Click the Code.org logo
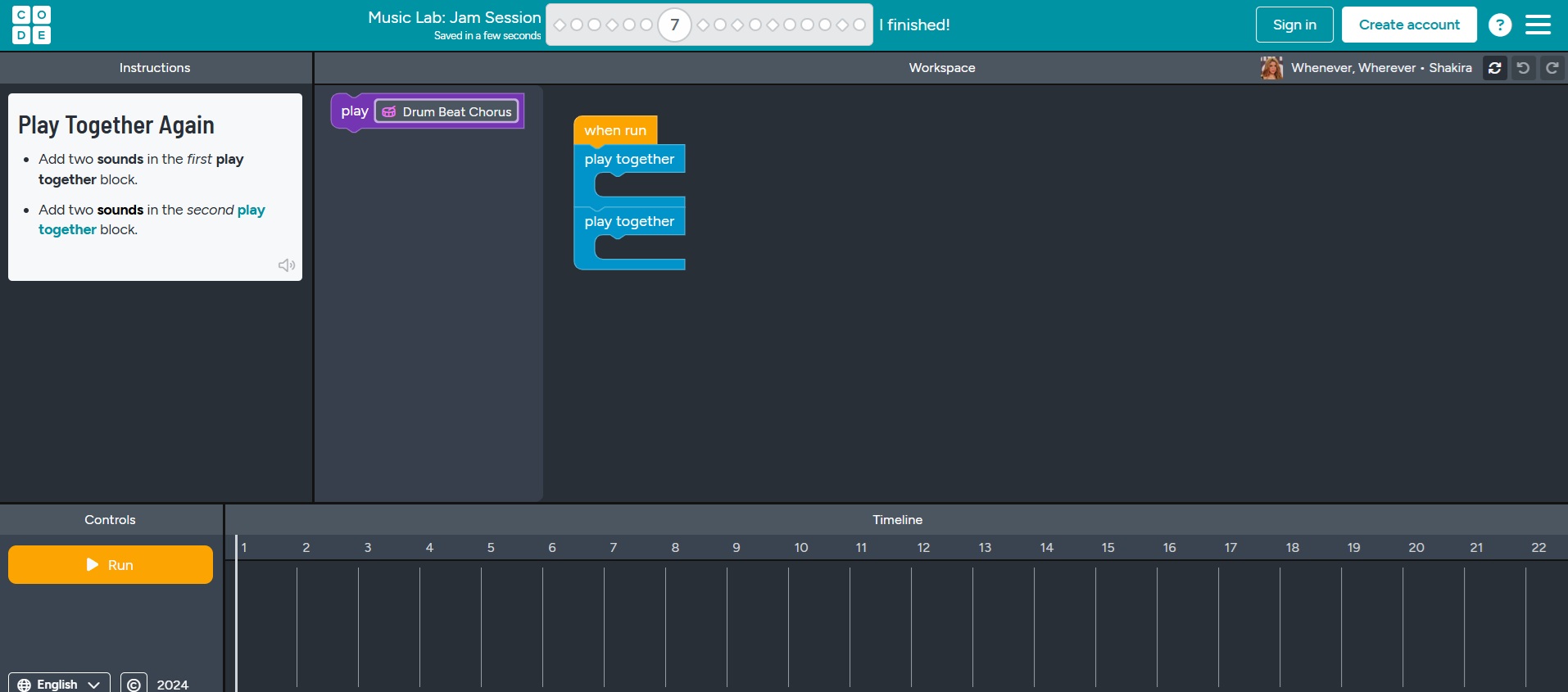Viewport: 1568px width, 692px height. point(31,25)
